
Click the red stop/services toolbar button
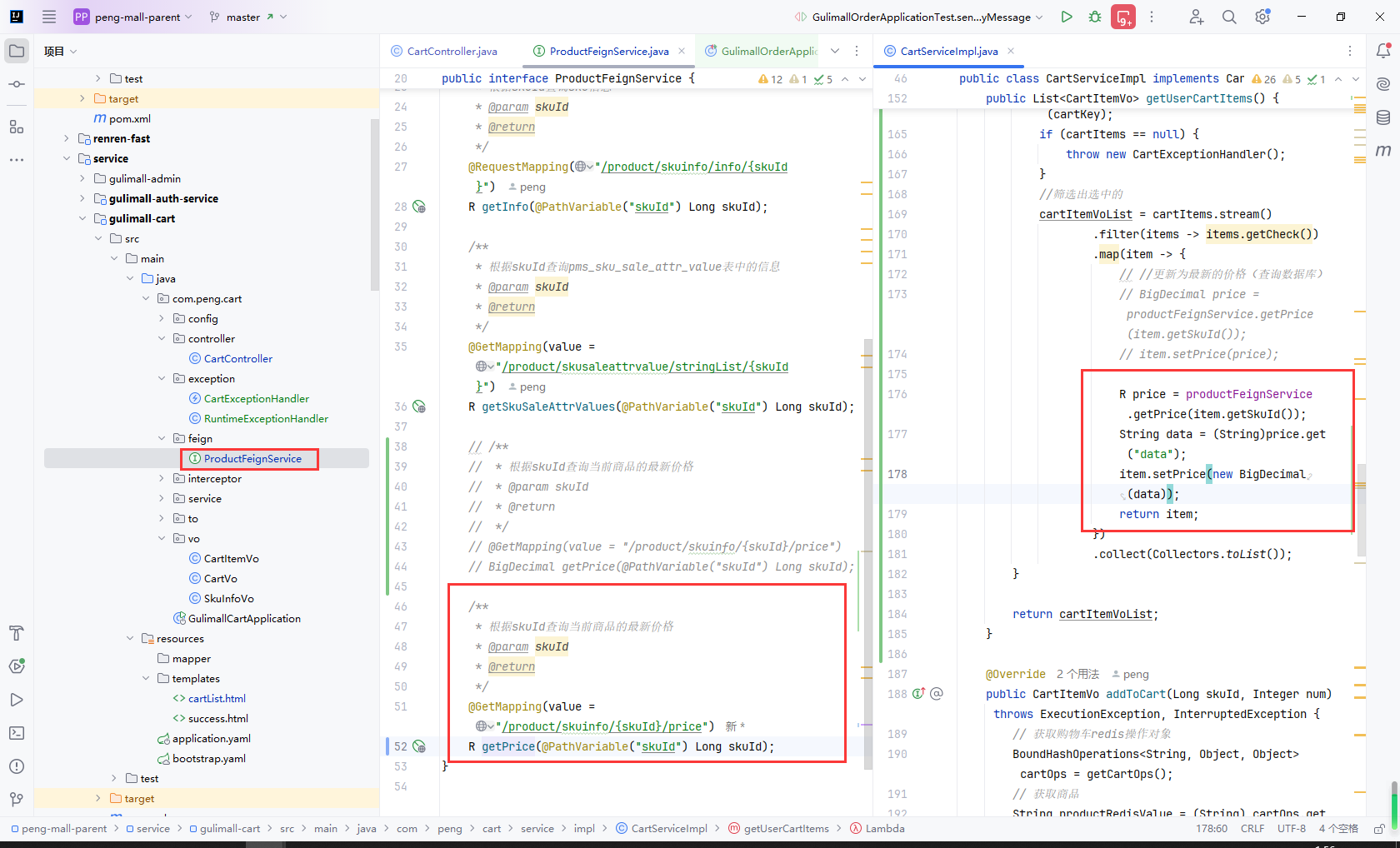coord(1123,17)
